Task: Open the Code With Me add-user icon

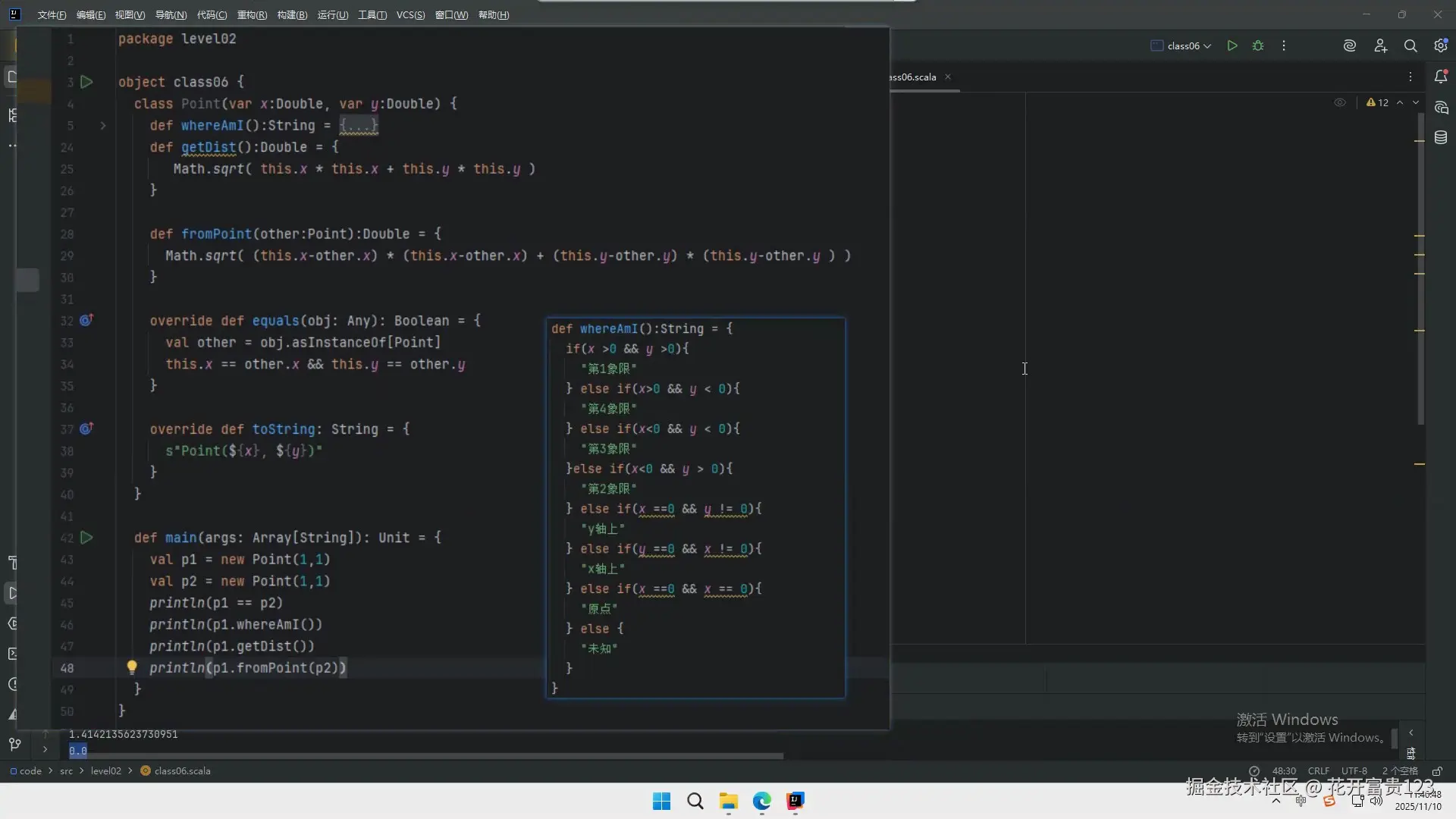Action: point(1380,45)
